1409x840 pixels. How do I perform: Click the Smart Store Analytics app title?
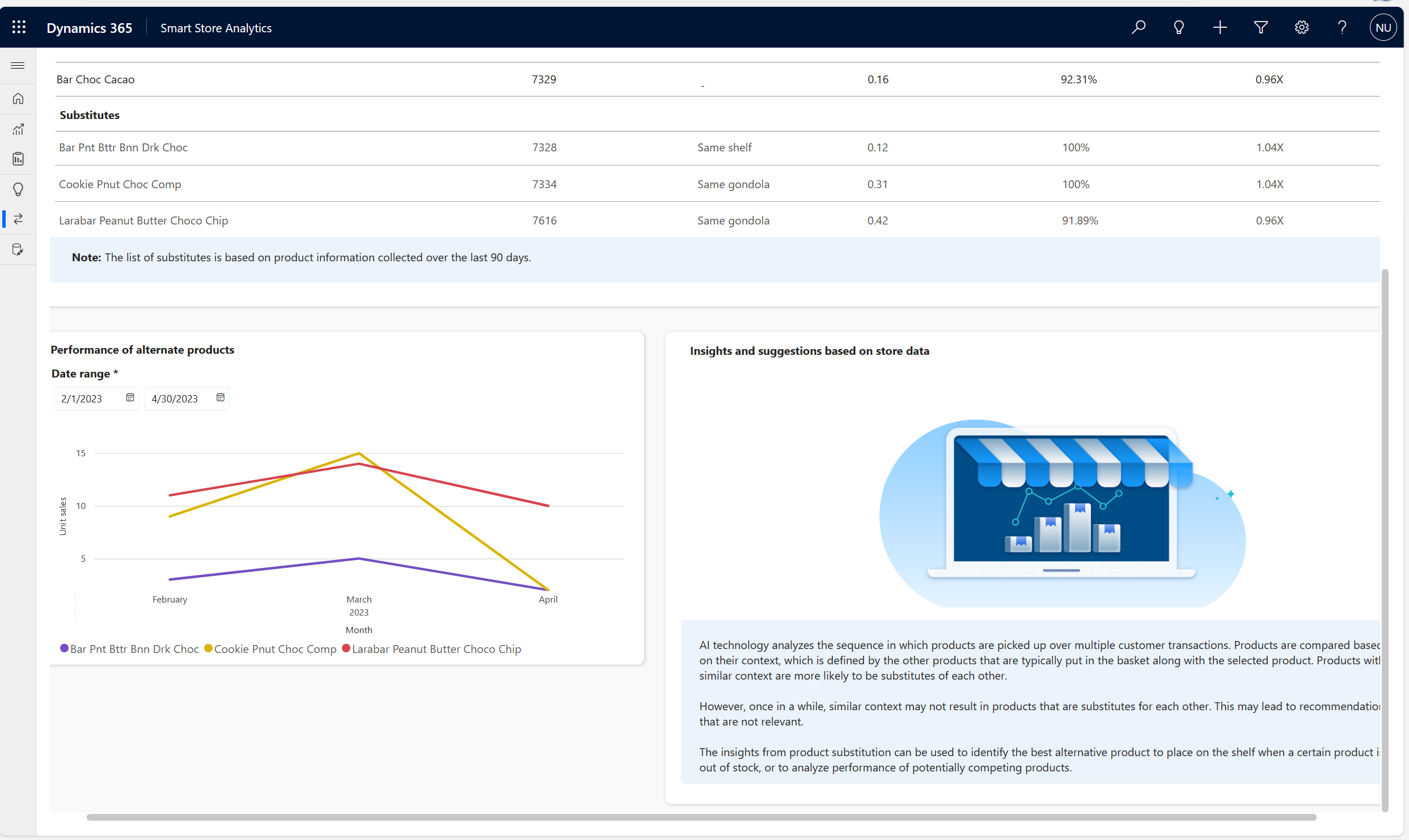click(216, 28)
